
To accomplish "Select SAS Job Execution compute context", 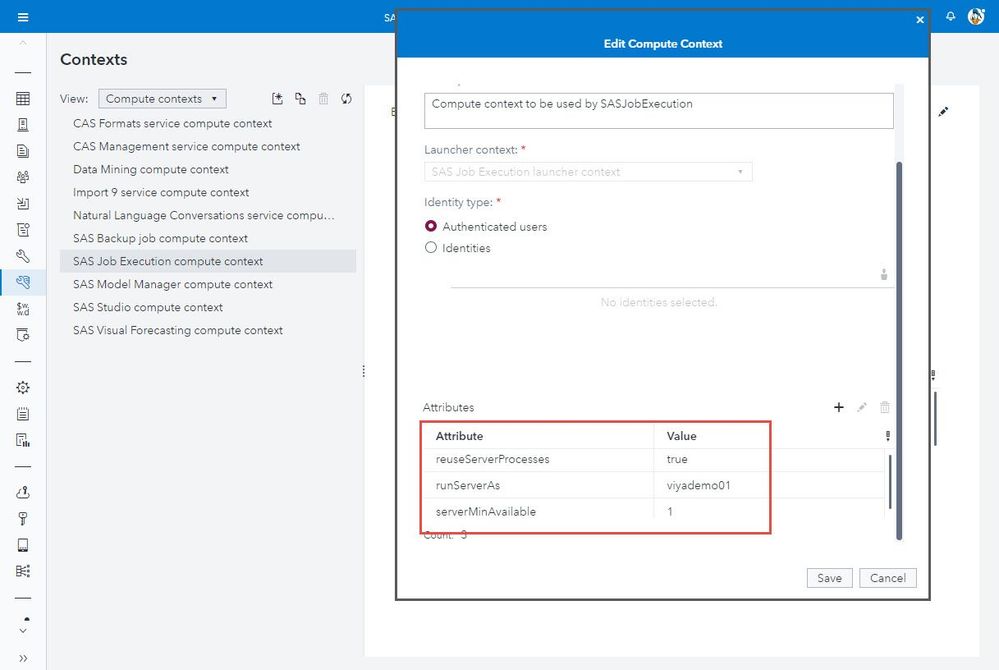I will [x=208, y=261].
